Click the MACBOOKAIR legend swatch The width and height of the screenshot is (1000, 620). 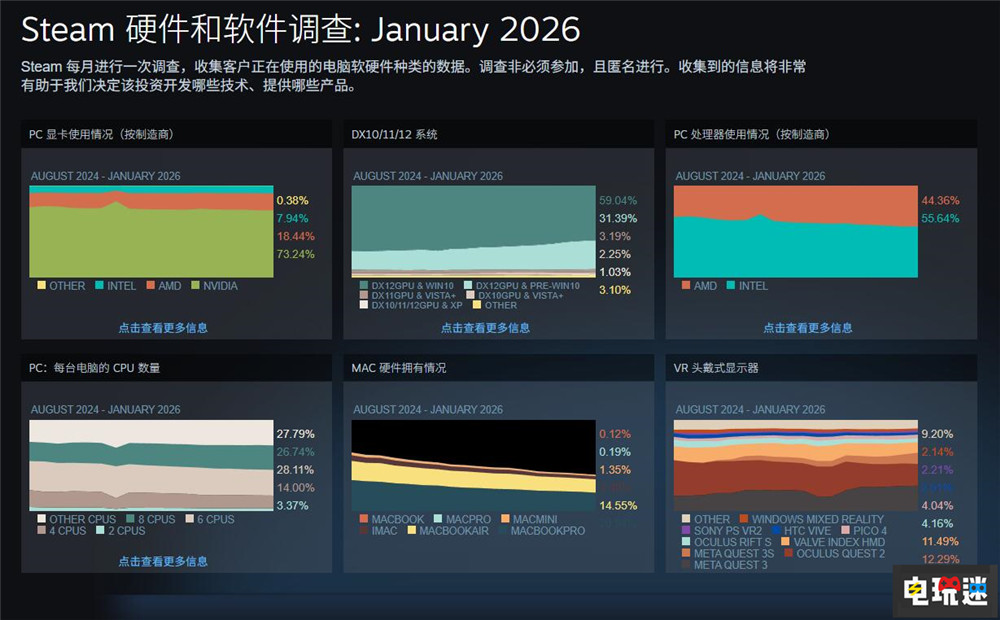(411, 530)
